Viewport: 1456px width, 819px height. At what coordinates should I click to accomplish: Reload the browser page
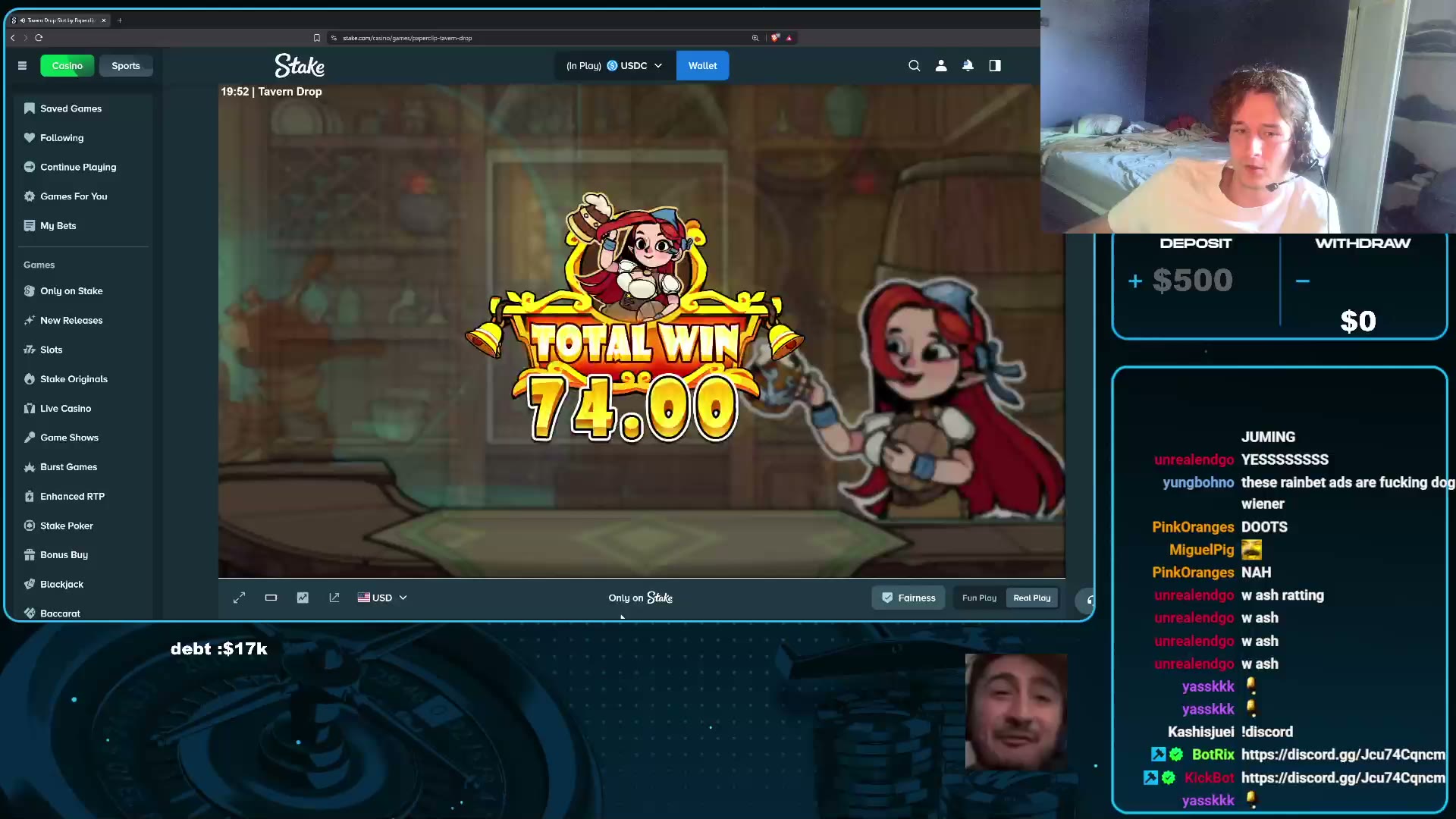39,38
